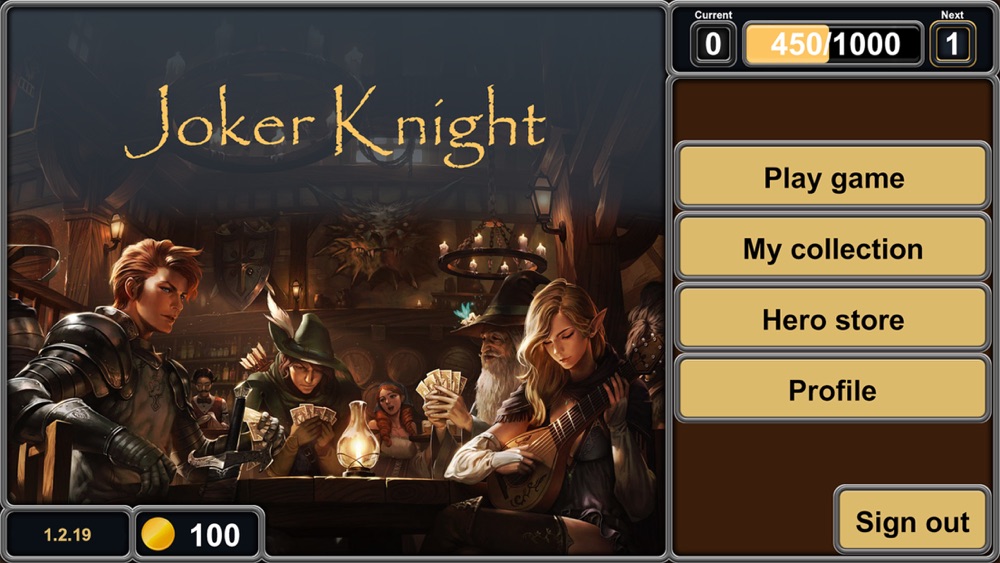This screenshot has width=1000, height=563.
Task: Click the 100 coin balance
Action: pos(214,535)
